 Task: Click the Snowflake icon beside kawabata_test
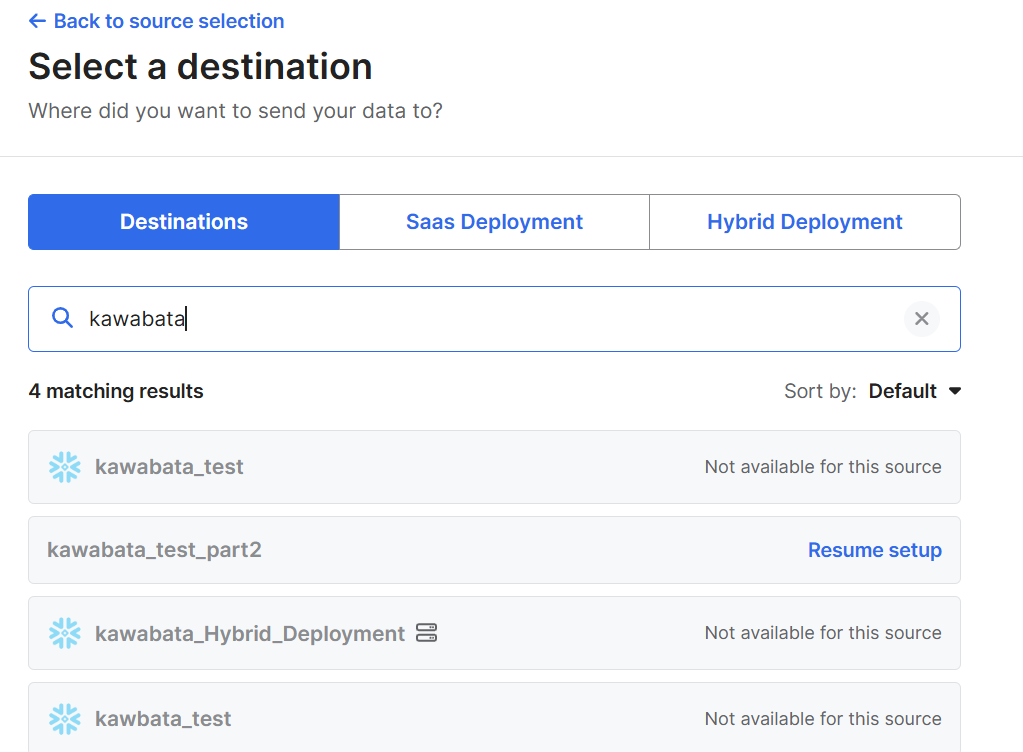point(65,467)
